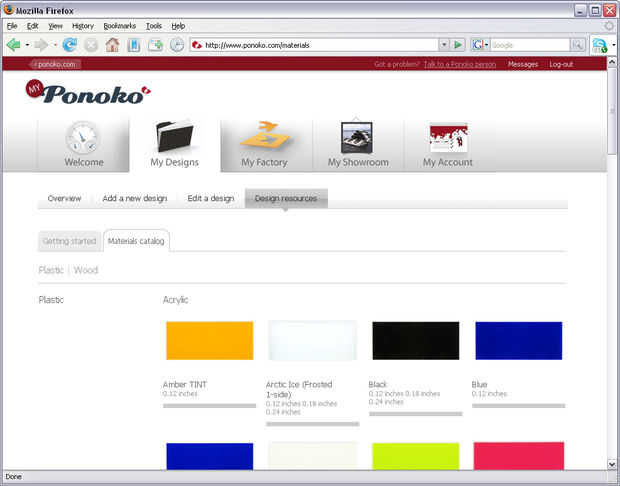Screen dimensions: 620x486
Task: Select the Amber TINT acrylic swatch
Action: click(210, 340)
